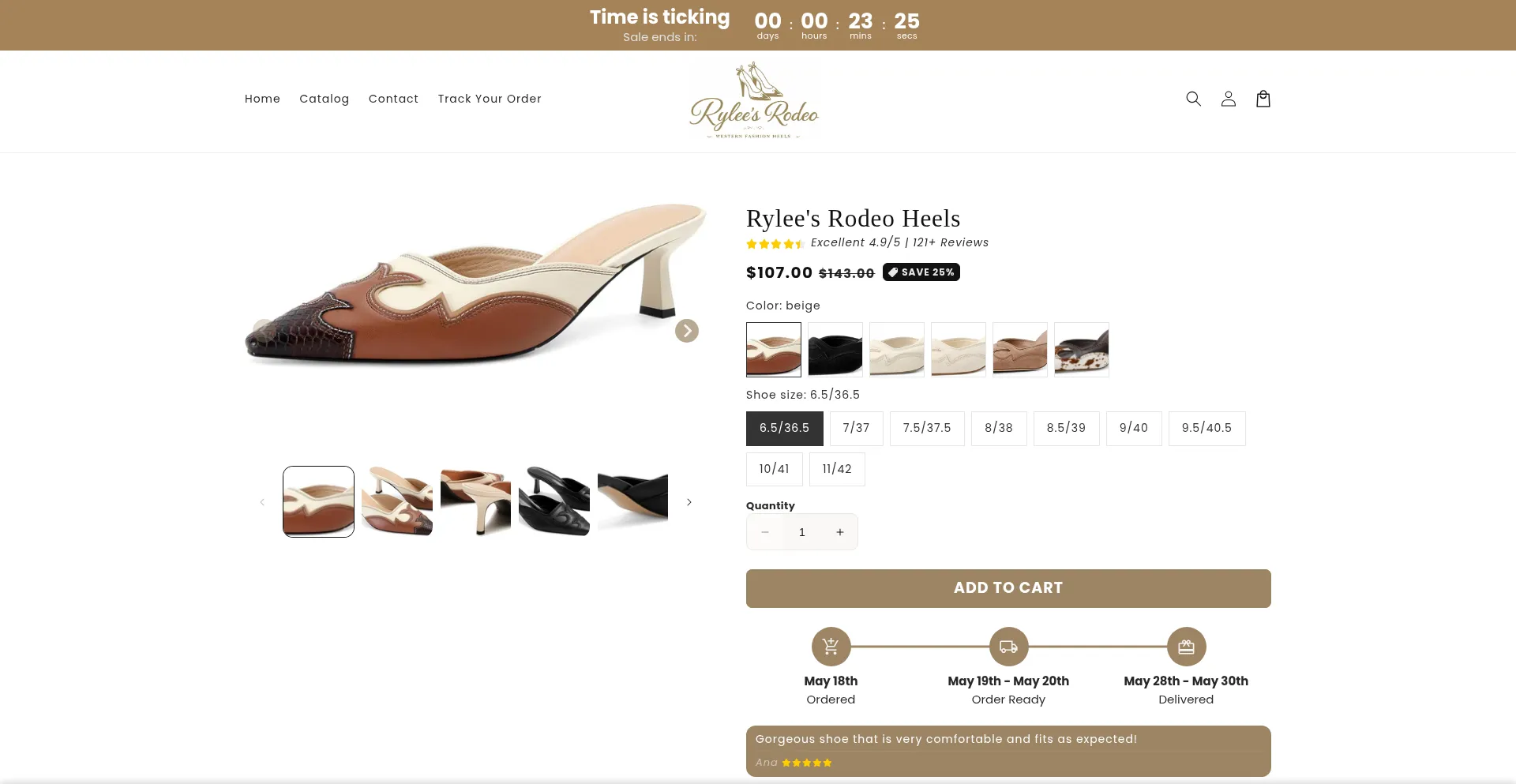
Task: Increase quantity with plus button
Action: [839, 532]
